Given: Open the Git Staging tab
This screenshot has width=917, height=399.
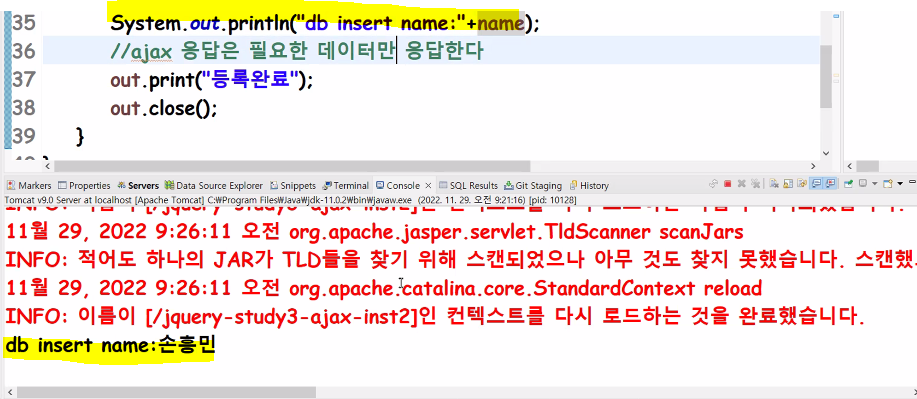Looking at the screenshot, I should tap(533, 185).
